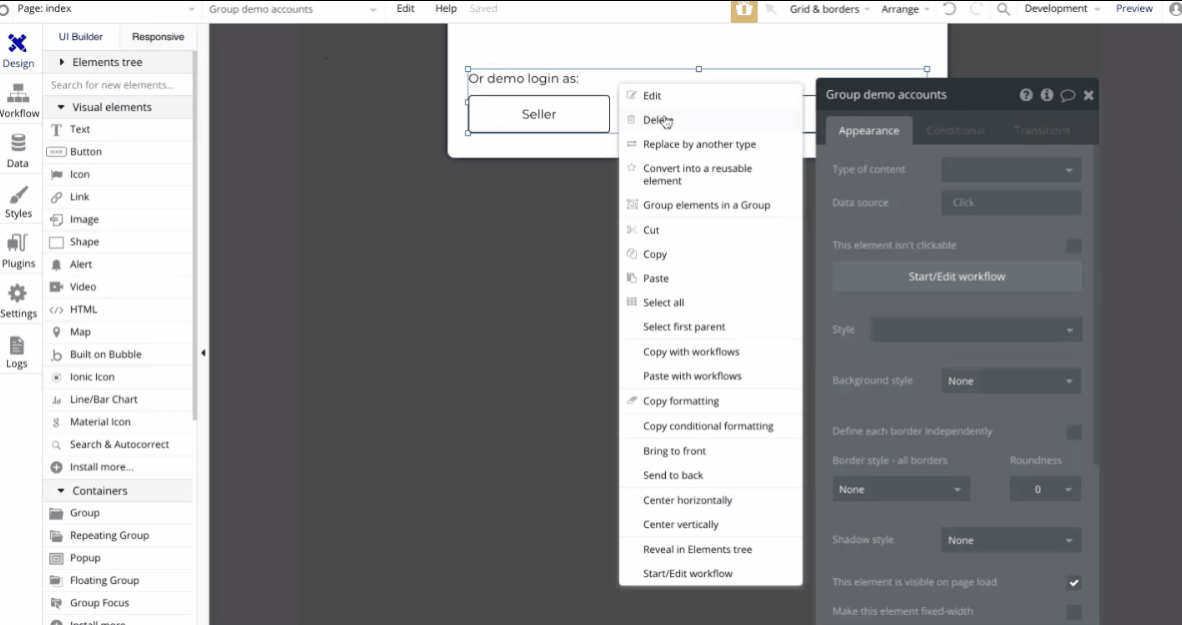Open the Shadow style dropdown
The height and width of the screenshot is (625, 1182).
(1011, 540)
